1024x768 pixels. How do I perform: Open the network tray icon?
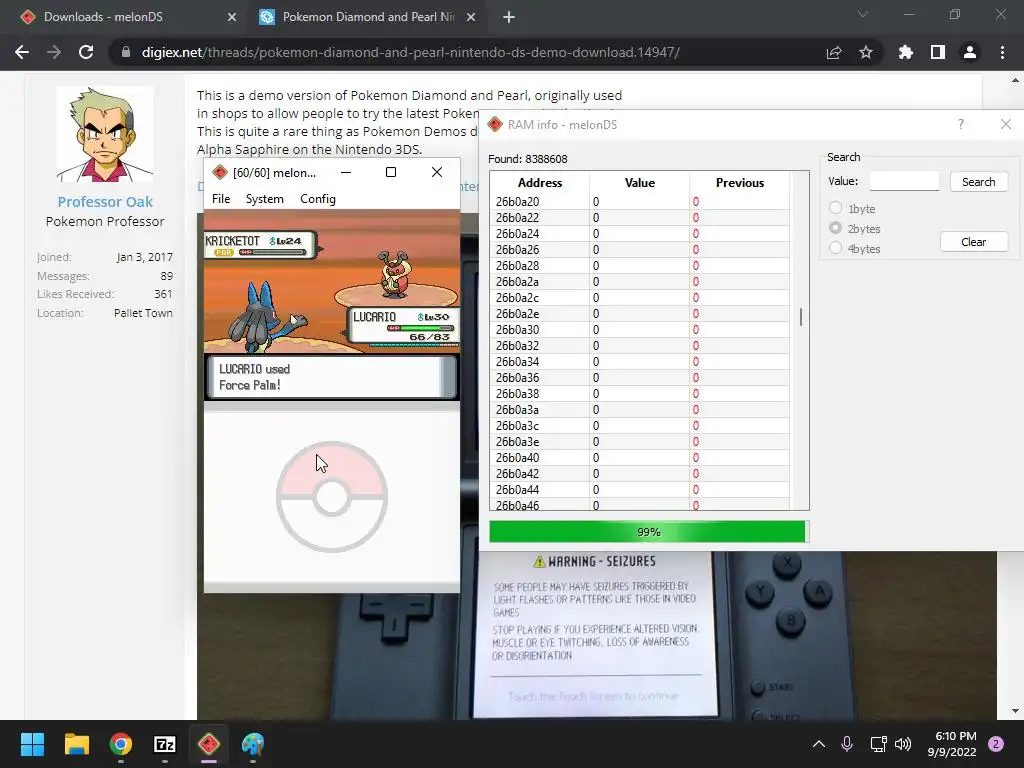[878, 744]
